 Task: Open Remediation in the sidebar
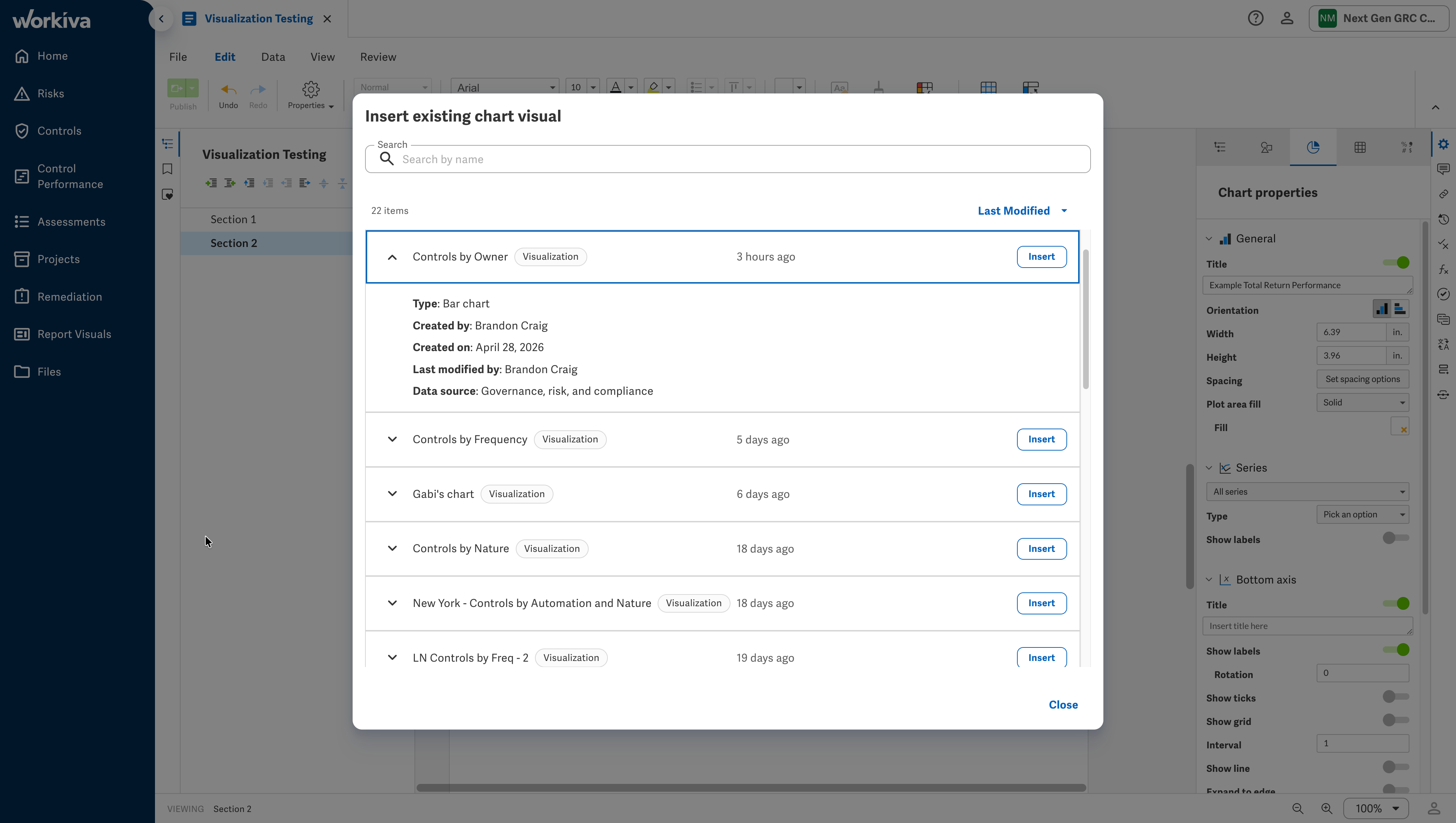[x=70, y=297]
